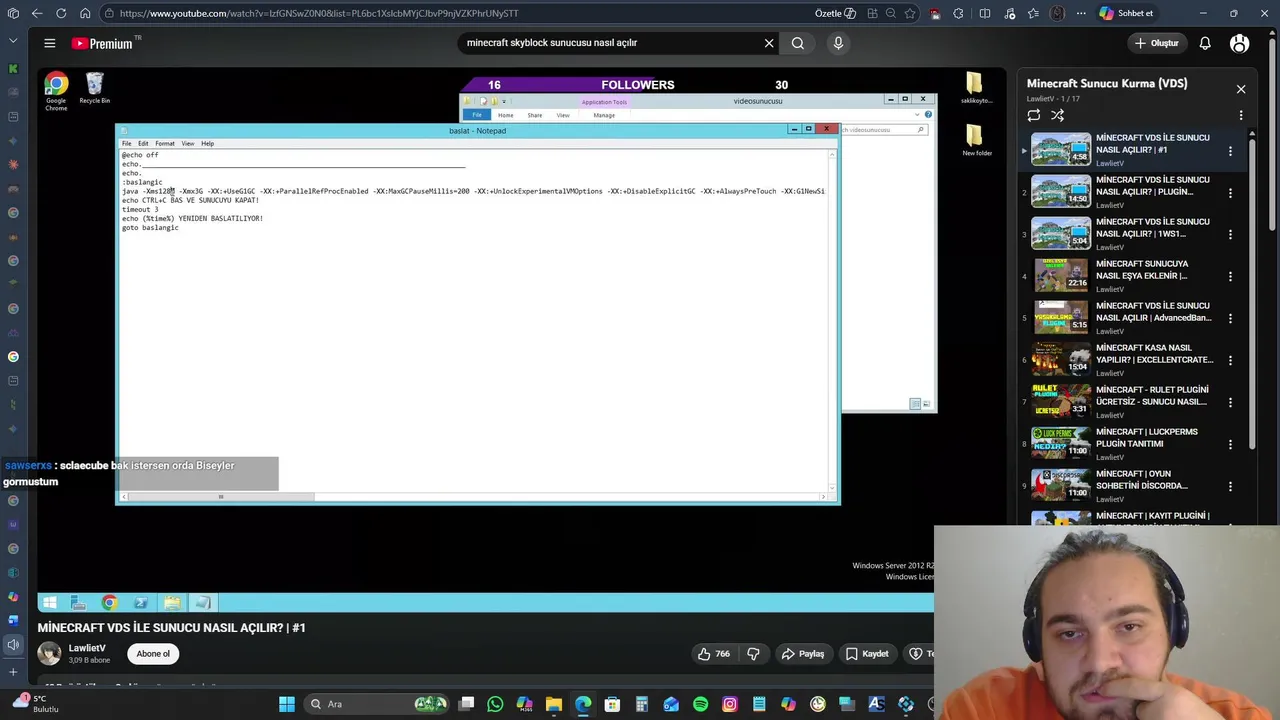Open Copilot Sohbet et button
Screen dimensions: 1280x720
pos(1127,13)
